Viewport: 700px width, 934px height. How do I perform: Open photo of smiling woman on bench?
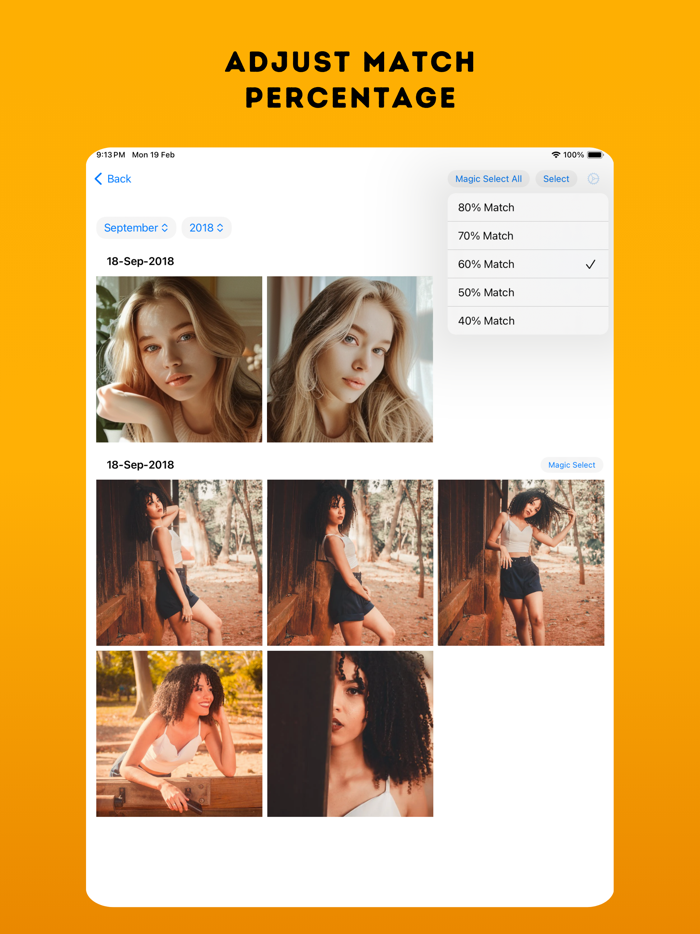point(179,733)
